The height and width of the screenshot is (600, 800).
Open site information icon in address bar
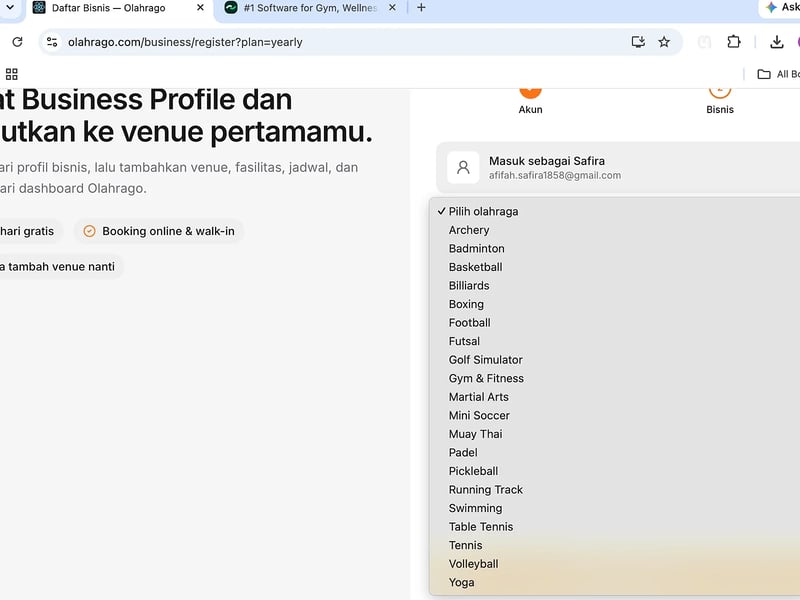click(52, 42)
